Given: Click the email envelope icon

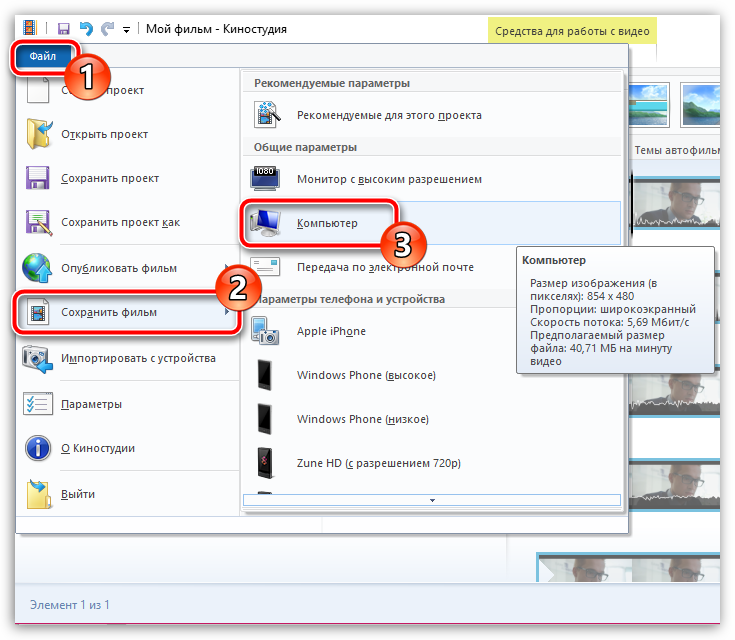Looking at the screenshot, I should (265, 266).
